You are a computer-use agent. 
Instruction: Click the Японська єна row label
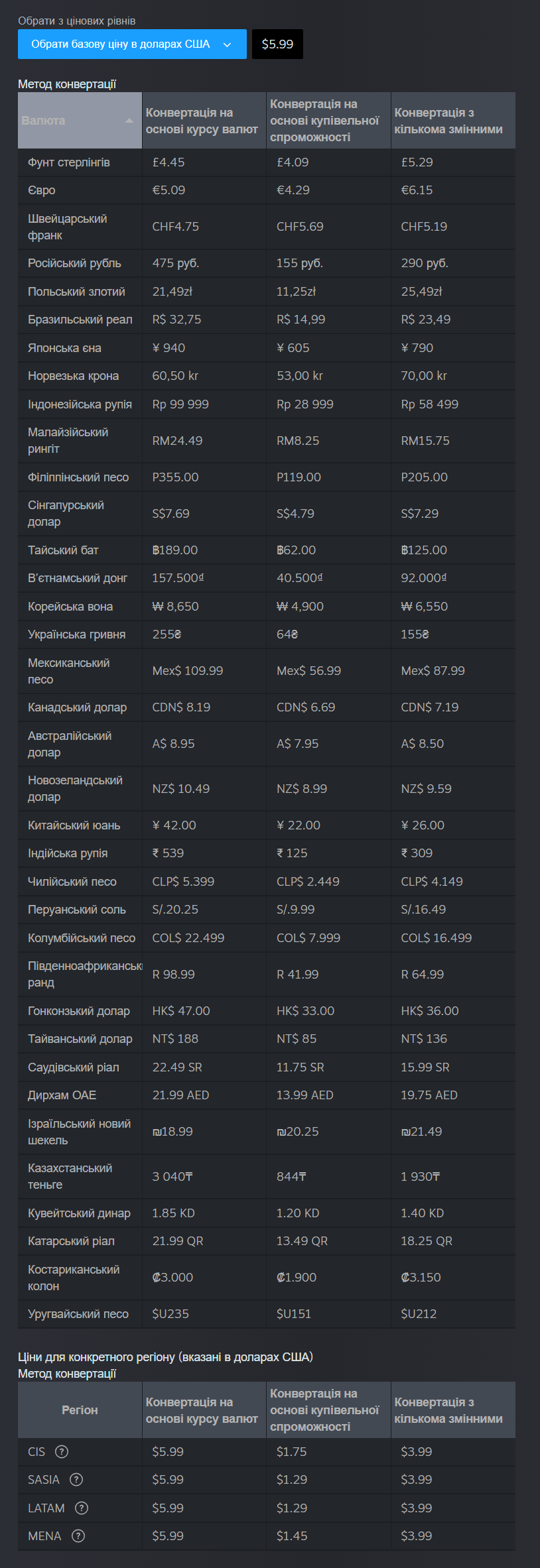(x=64, y=348)
